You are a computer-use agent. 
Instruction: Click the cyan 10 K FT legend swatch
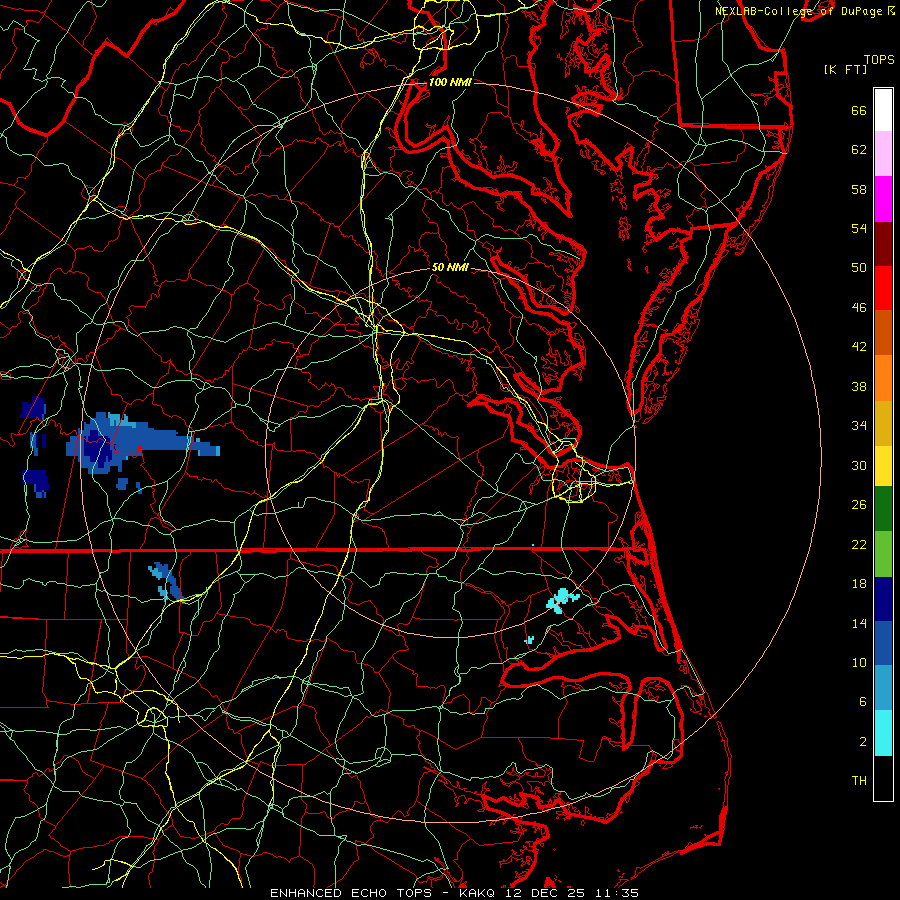pos(883,733)
